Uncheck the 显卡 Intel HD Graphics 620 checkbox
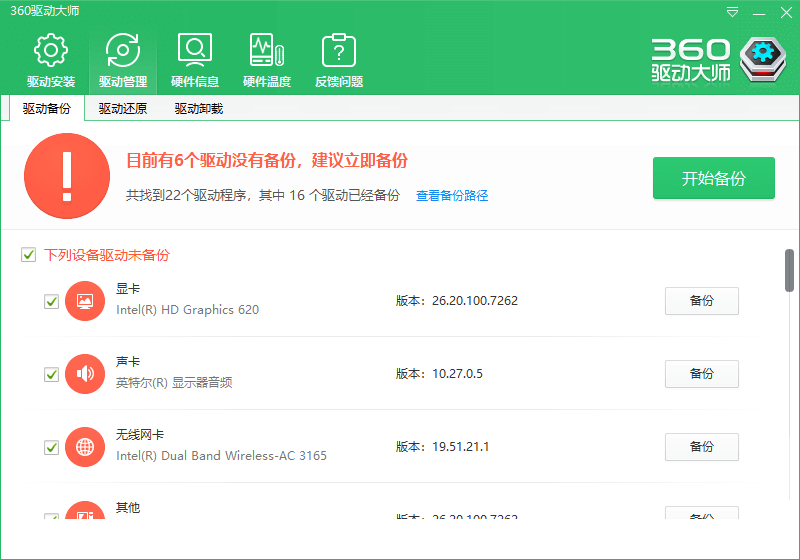 click(51, 301)
